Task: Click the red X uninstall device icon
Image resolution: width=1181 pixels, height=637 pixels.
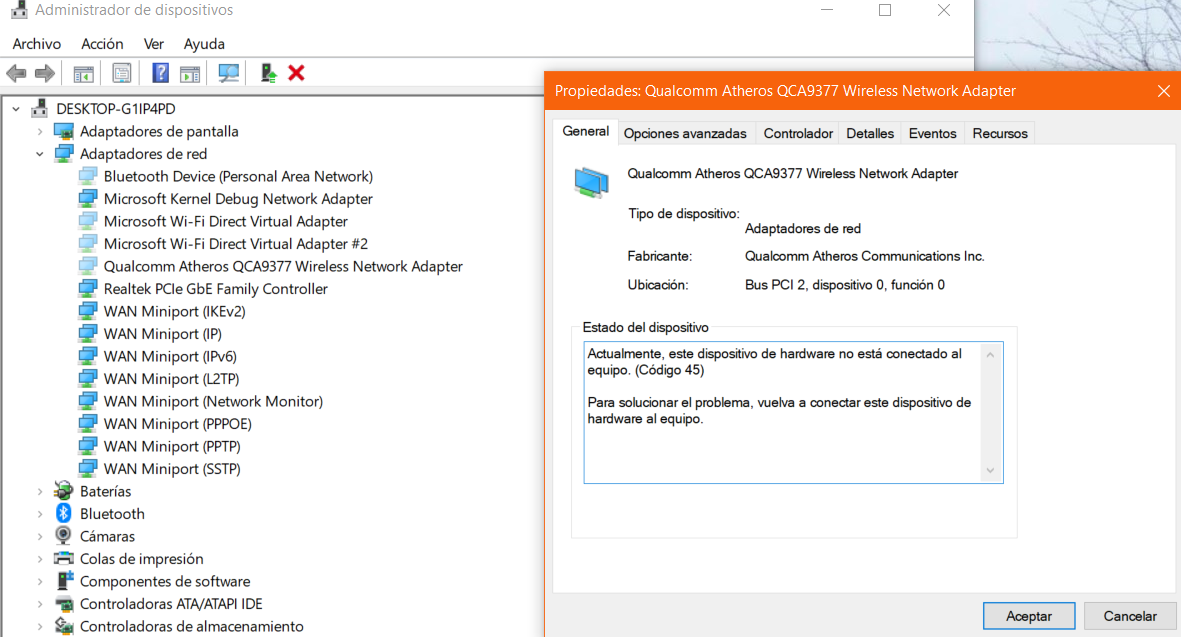Action: [296, 73]
